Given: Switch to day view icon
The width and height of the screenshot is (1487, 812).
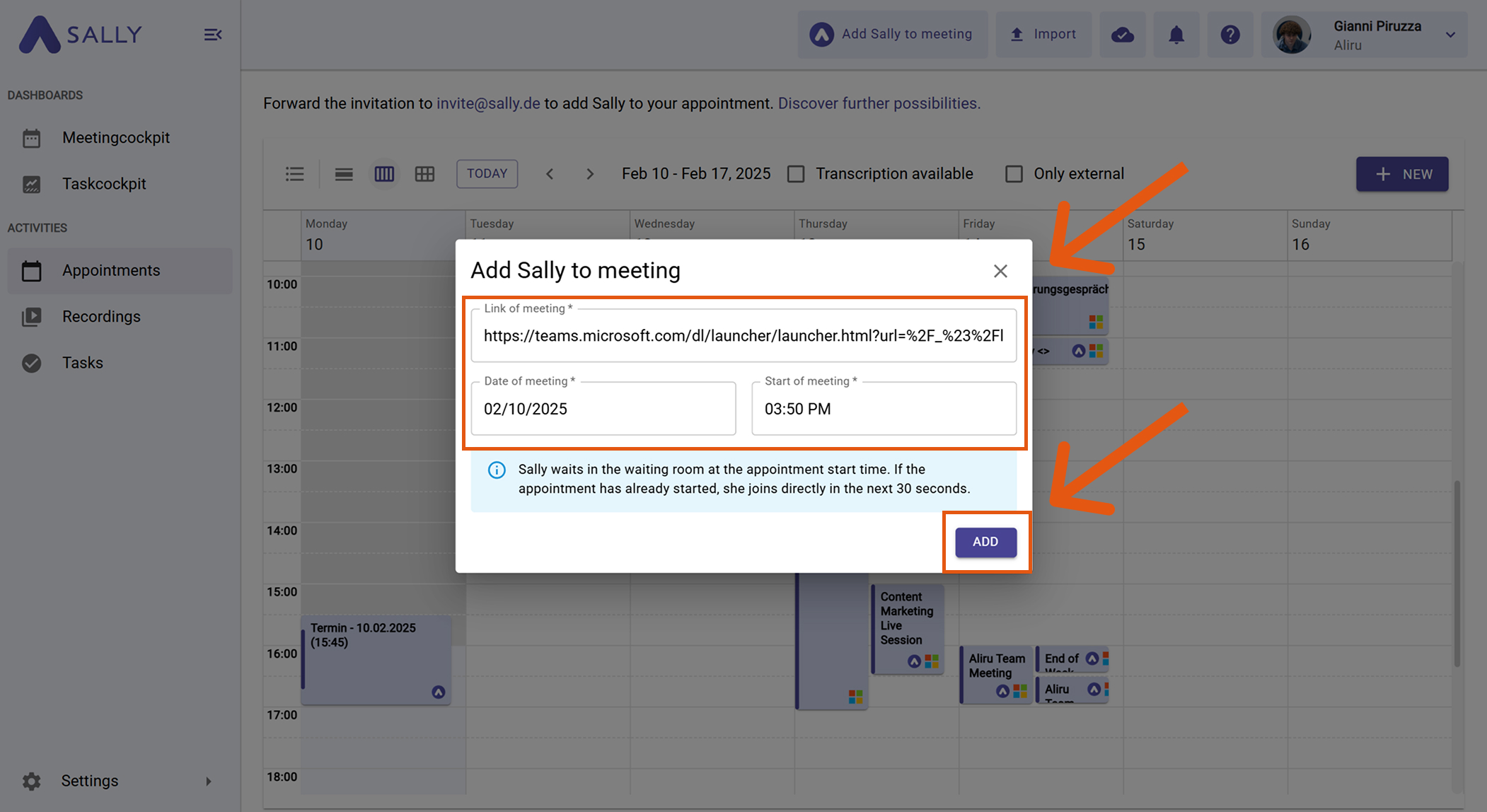Looking at the screenshot, I should [x=344, y=174].
